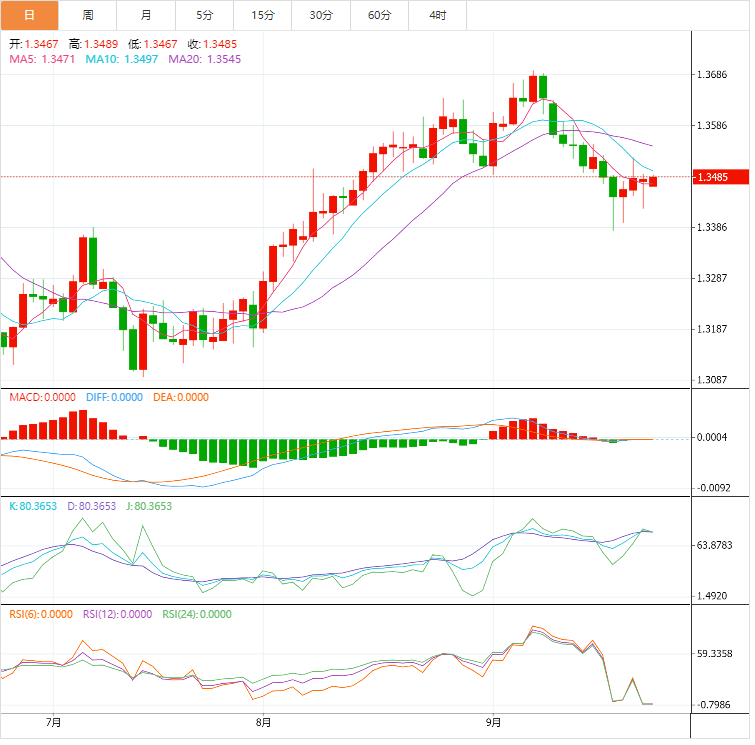Screen dimensions: 755x745
Task: Choose the 30分 timeframe tab
Action: click(x=321, y=15)
